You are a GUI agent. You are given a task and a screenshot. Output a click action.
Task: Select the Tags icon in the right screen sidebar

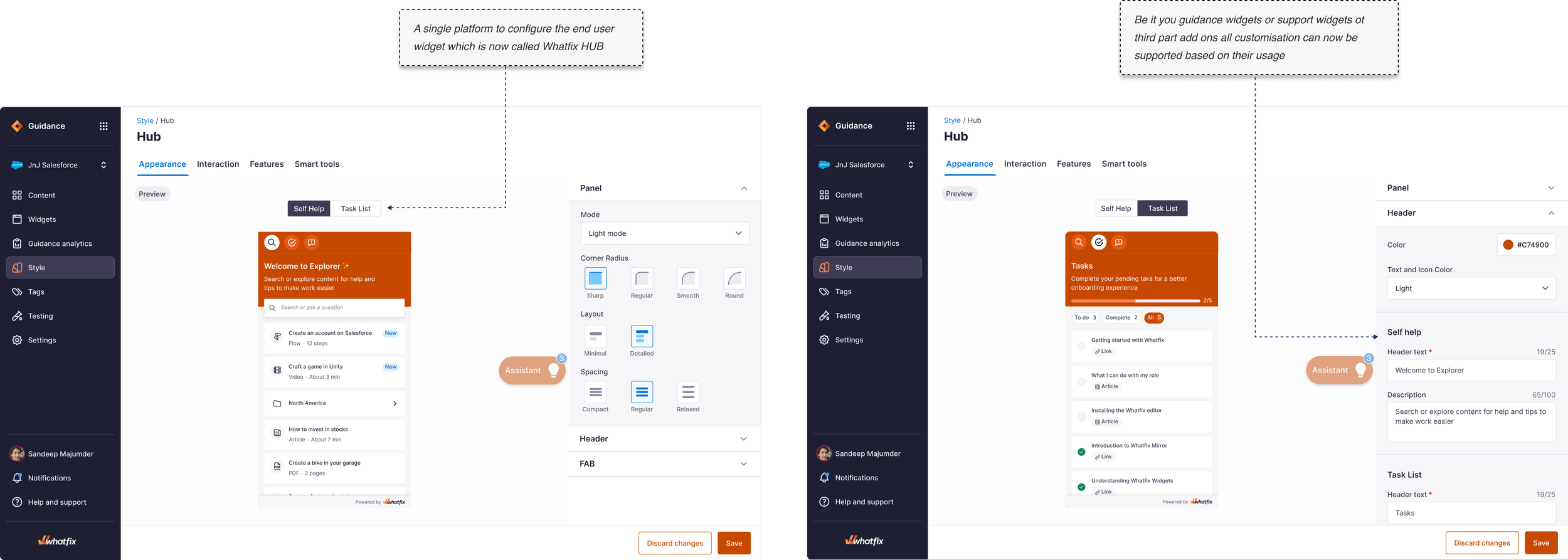(824, 292)
